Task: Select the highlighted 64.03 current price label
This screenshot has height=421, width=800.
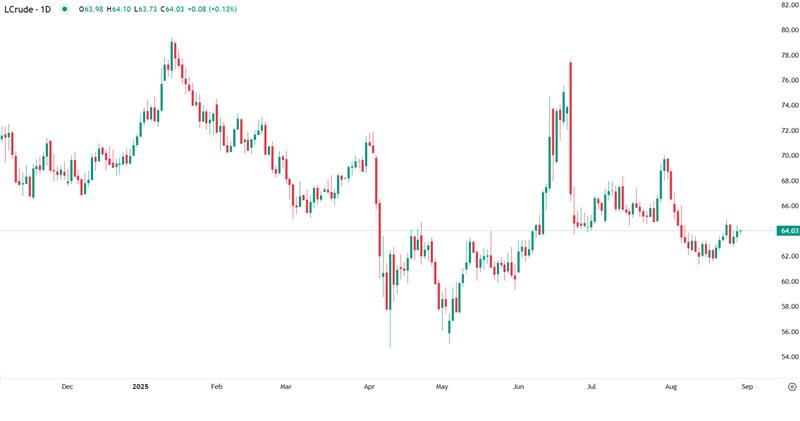Action: [x=789, y=231]
